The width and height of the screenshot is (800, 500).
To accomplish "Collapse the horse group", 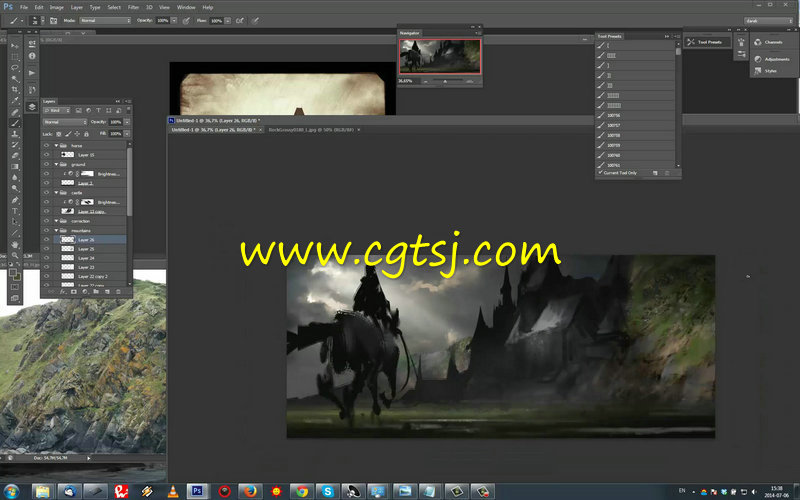I will (x=56, y=145).
